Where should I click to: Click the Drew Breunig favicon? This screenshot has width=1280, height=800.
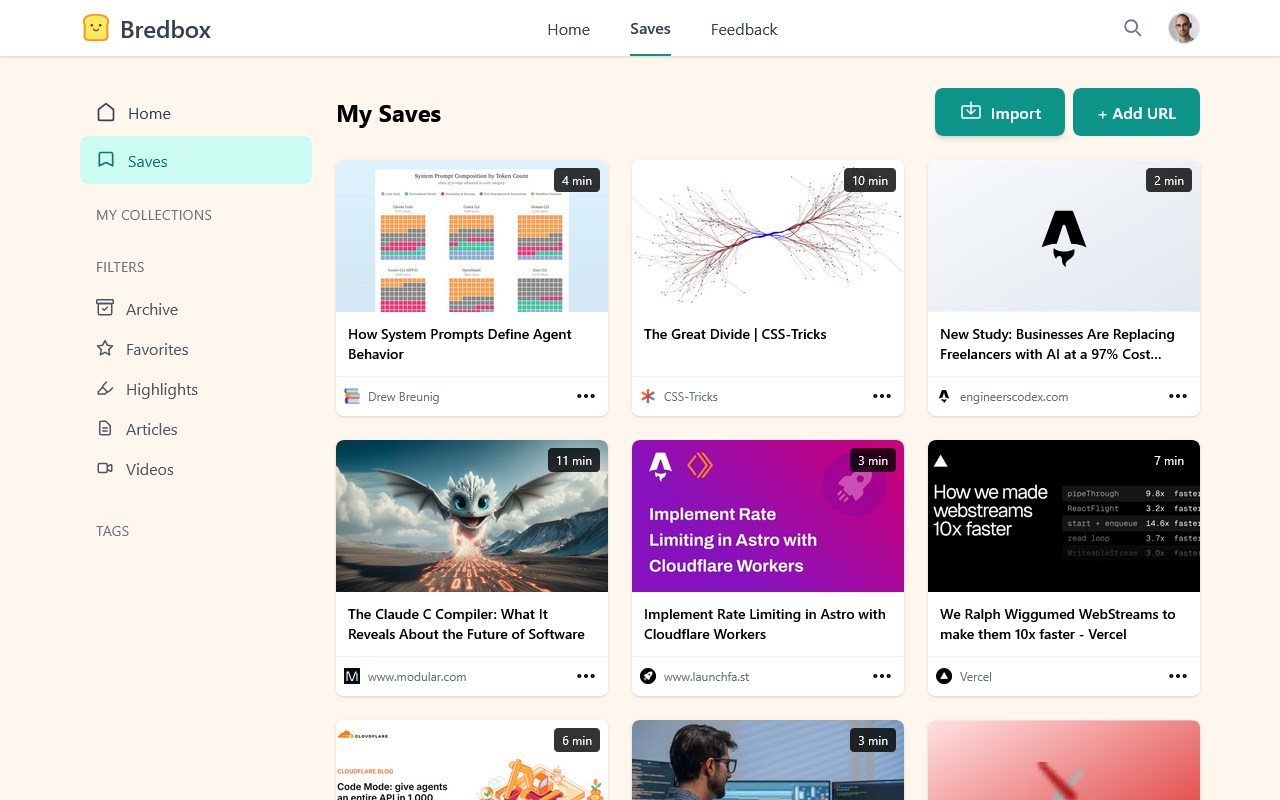click(x=352, y=396)
